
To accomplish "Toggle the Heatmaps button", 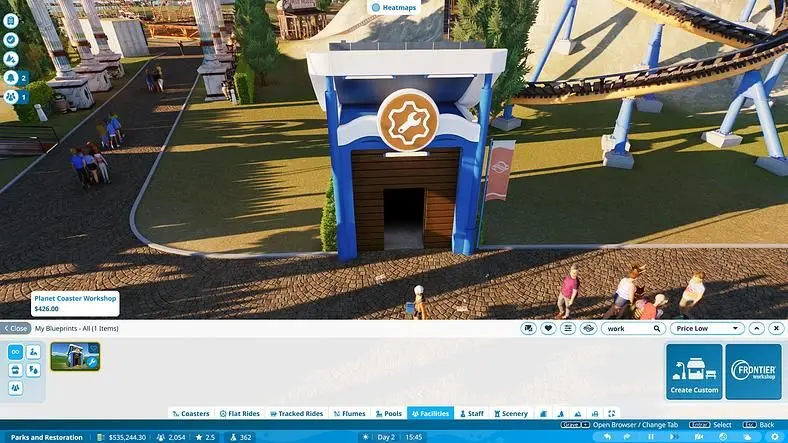I will pos(394,8).
